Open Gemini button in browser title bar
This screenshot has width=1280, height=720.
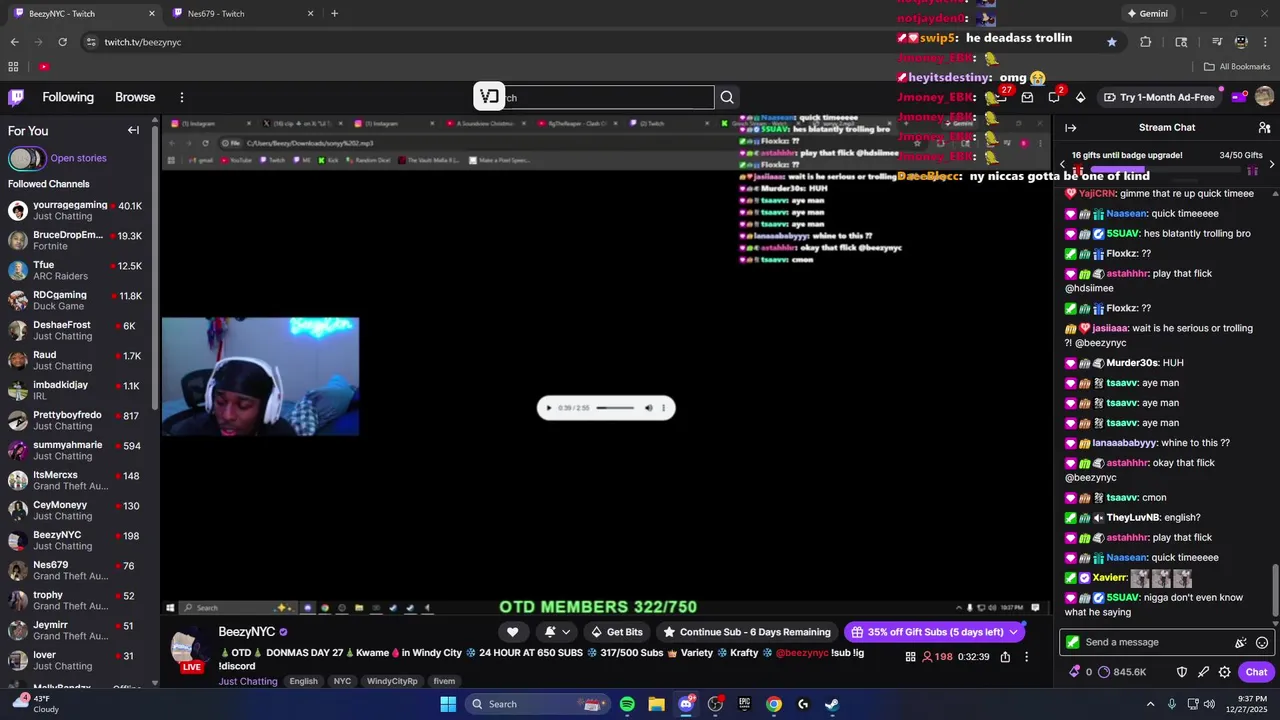(1147, 14)
